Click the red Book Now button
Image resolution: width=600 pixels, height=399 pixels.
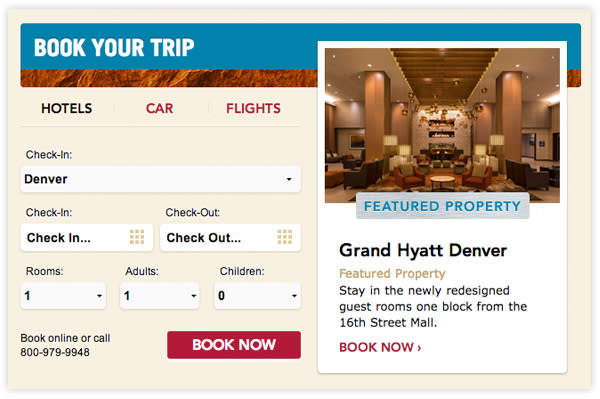point(234,345)
